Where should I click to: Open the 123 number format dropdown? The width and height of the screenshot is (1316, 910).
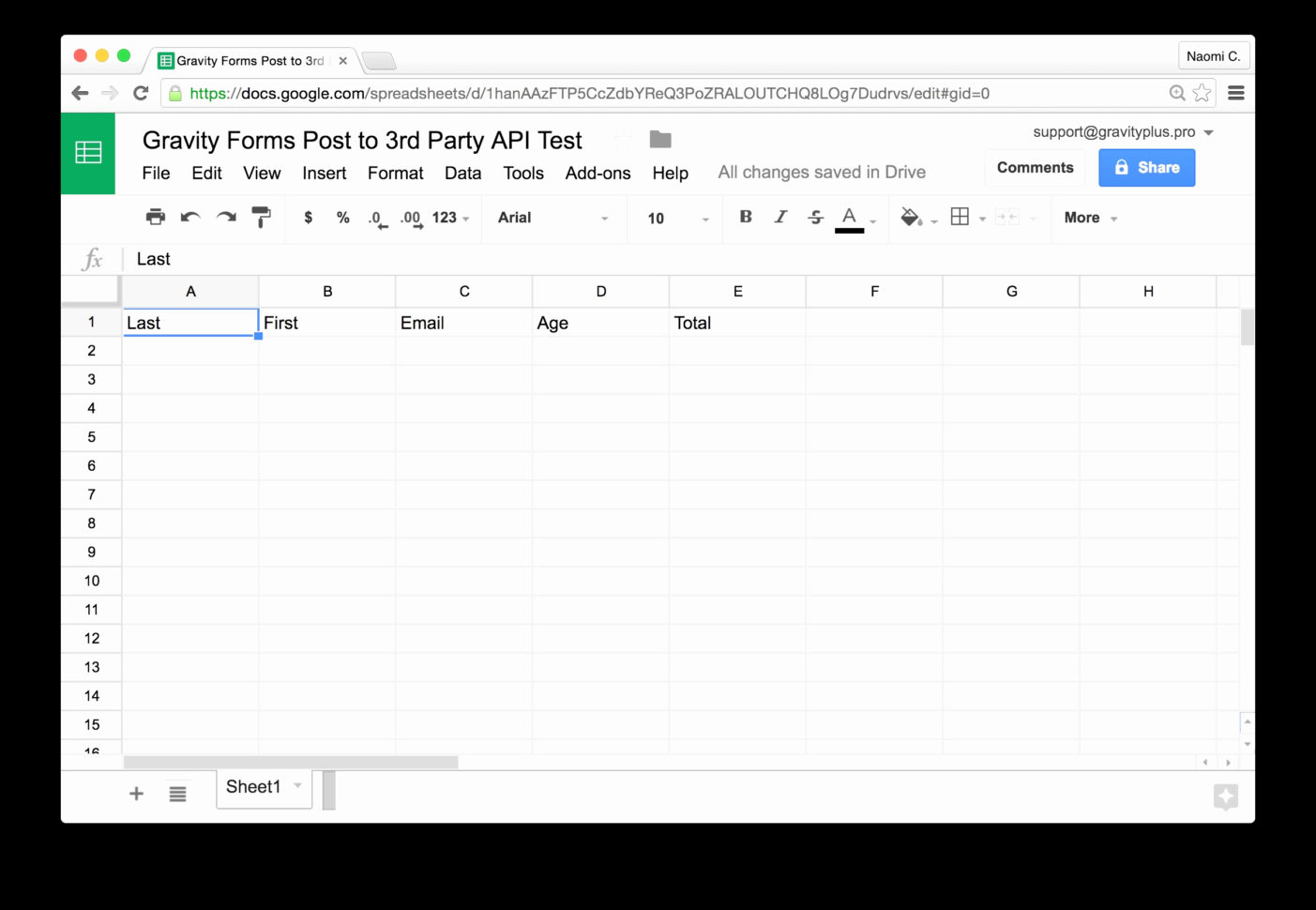coord(448,218)
